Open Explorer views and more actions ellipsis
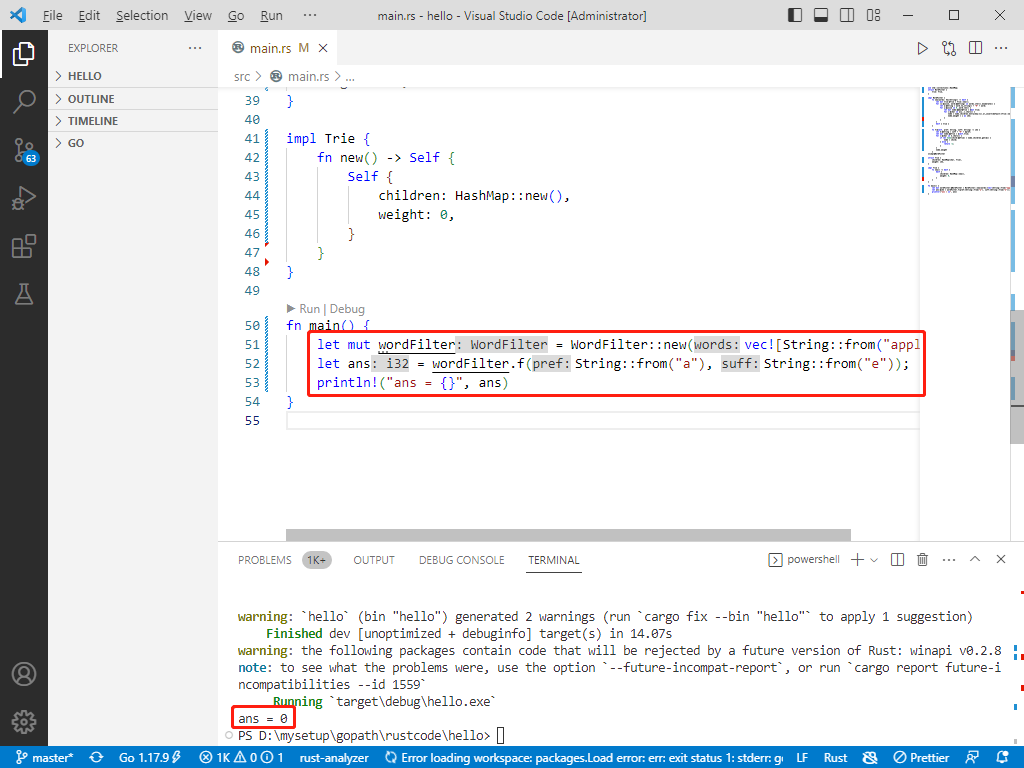1024x768 pixels. (195, 48)
